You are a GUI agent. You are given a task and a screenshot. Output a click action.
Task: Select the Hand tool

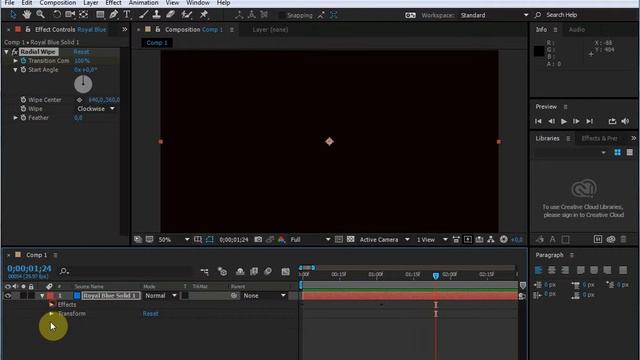click(27, 15)
